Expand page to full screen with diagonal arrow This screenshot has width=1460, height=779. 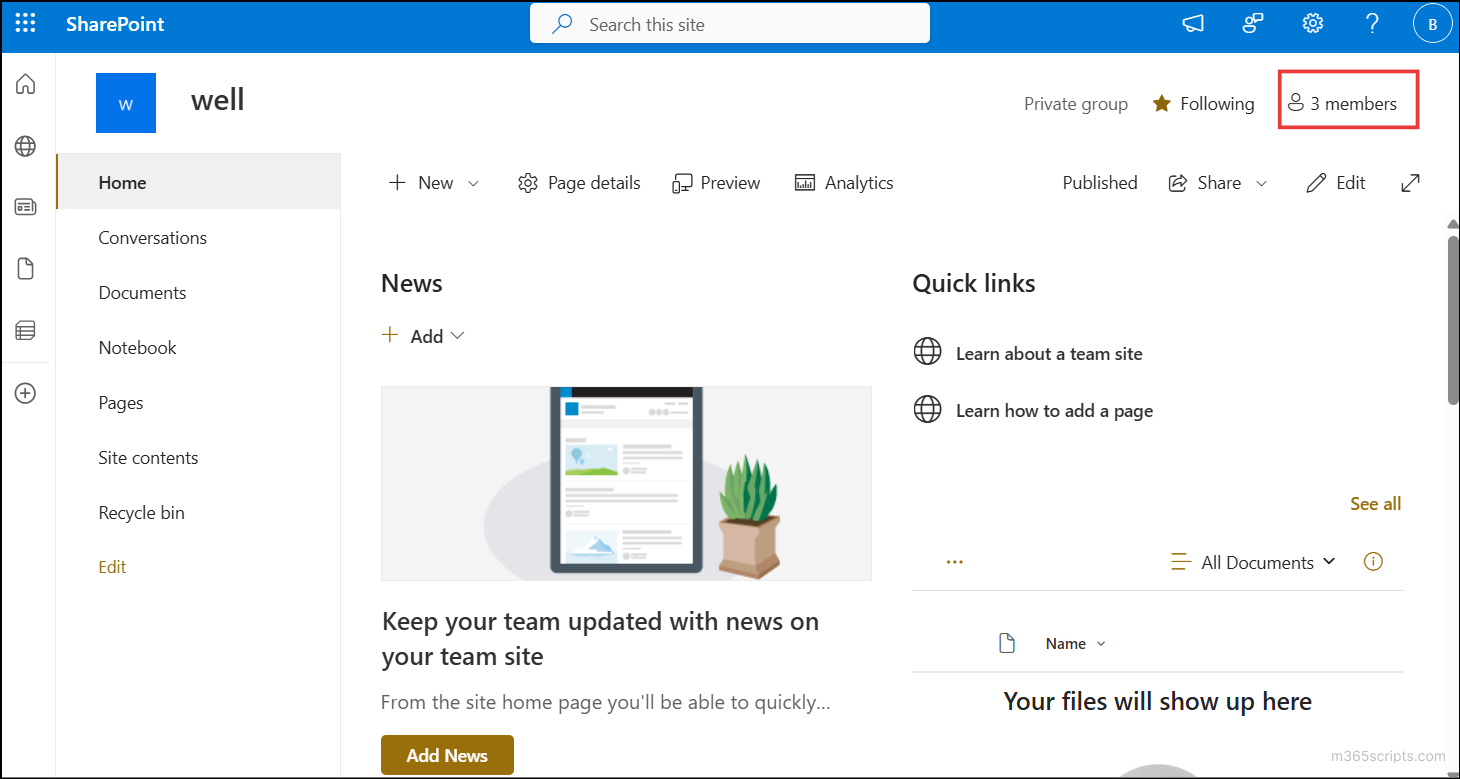coord(1410,182)
